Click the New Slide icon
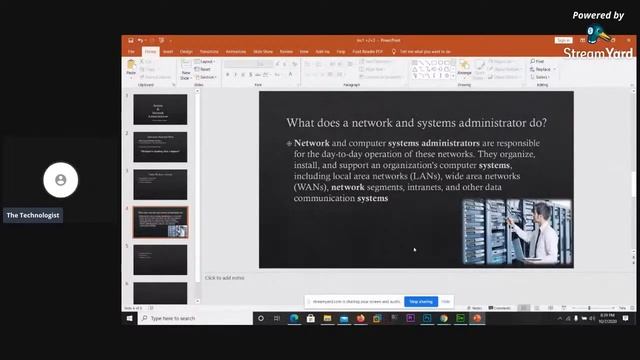The width and height of the screenshot is (640, 360). (x=186, y=64)
